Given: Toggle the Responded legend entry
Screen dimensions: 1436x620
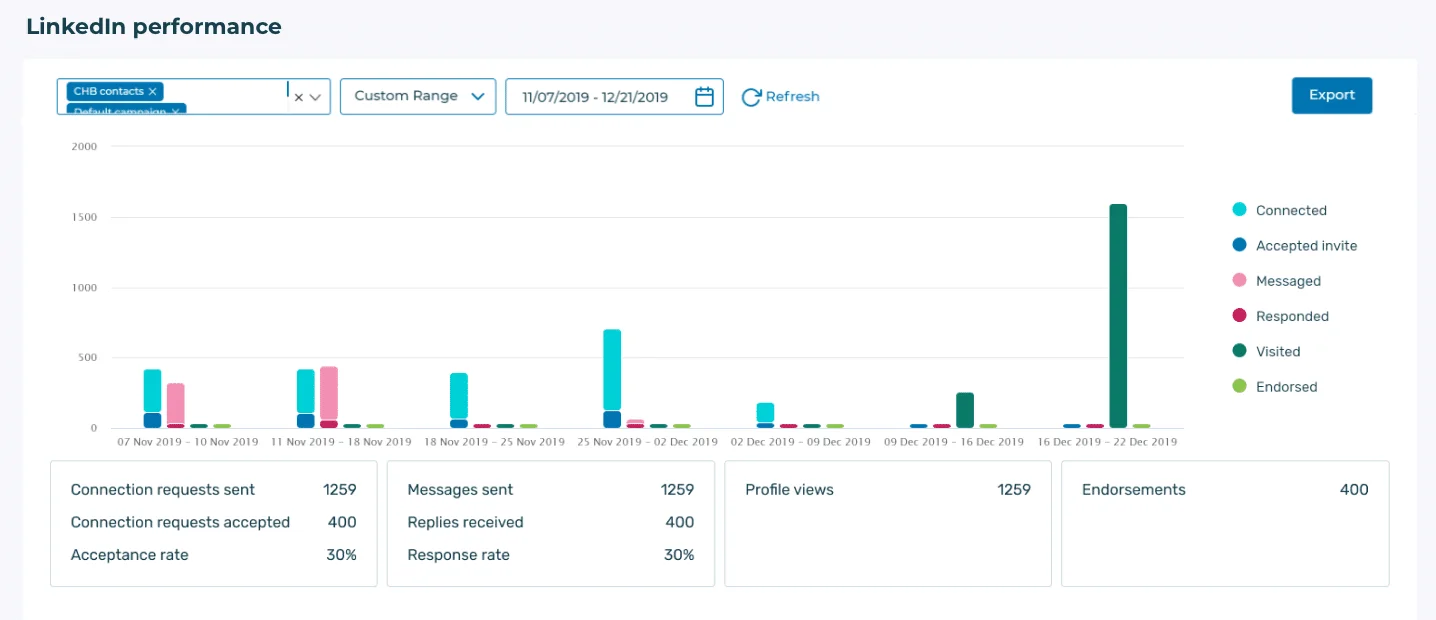Looking at the screenshot, I should (1281, 316).
